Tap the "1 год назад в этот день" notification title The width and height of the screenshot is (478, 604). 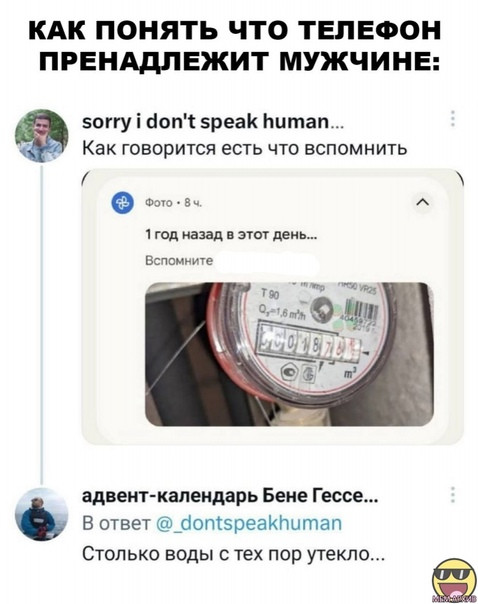pyautogui.click(x=231, y=234)
